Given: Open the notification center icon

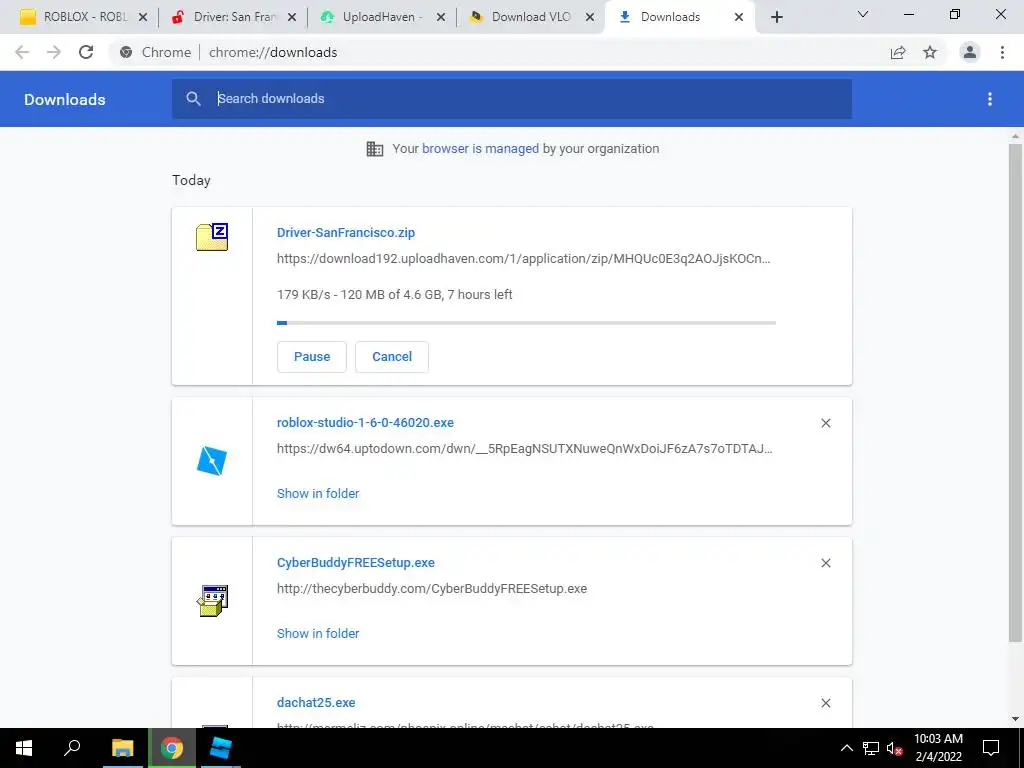Looking at the screenshot, I should (x=991, y=748).
